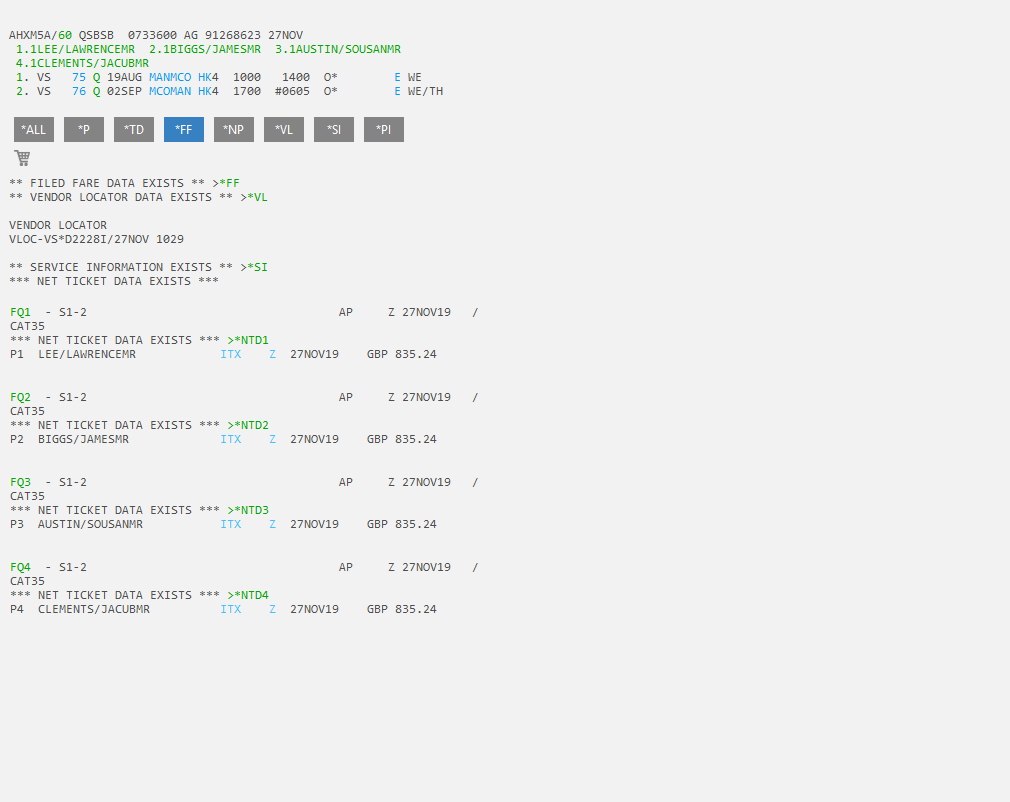
Task: Select the highlighted *FF filed fare button
Action: [x=184, y=129]
